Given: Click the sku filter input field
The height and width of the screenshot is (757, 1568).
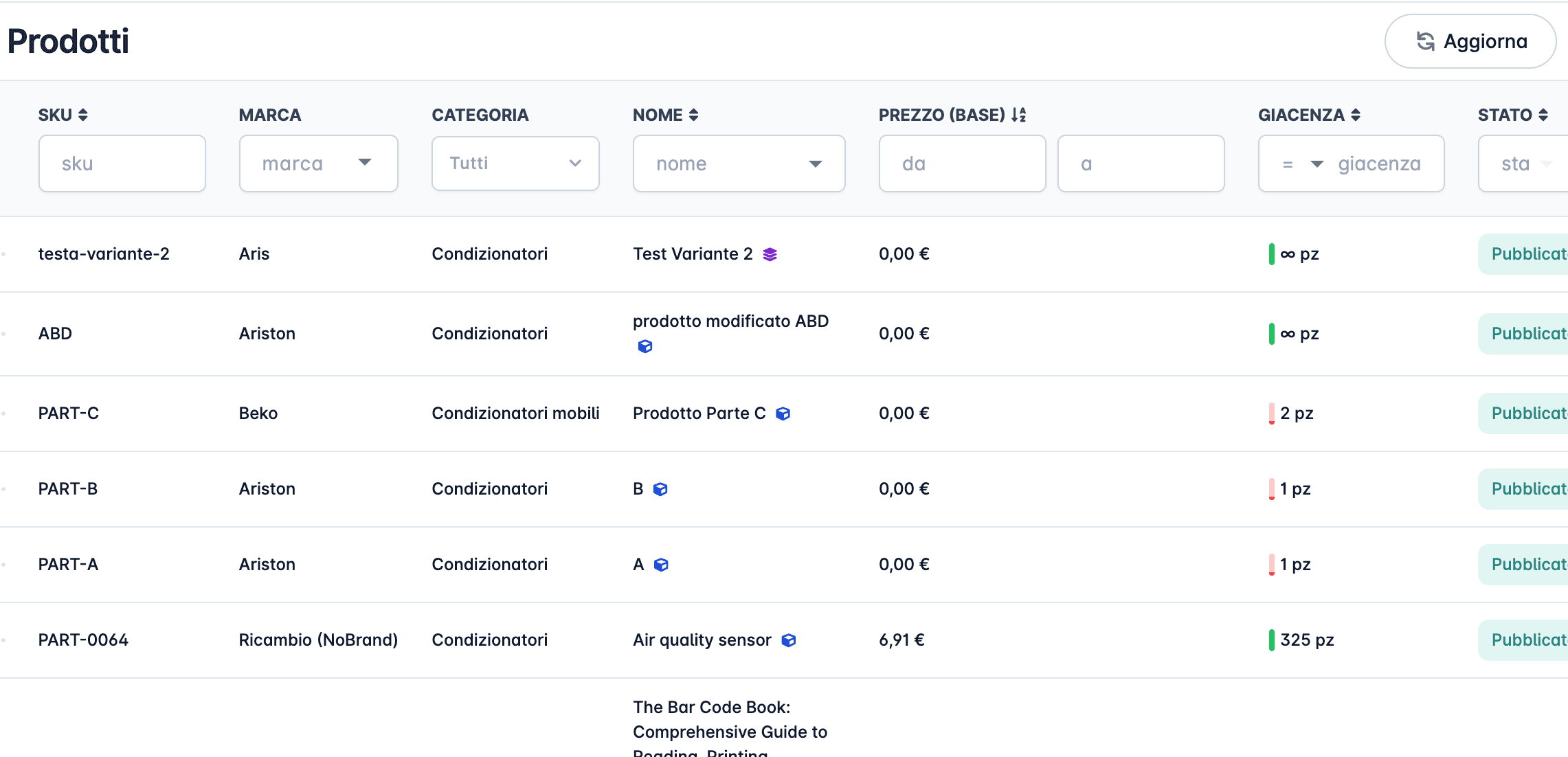Looking at the screenshot, I should 121,163.
